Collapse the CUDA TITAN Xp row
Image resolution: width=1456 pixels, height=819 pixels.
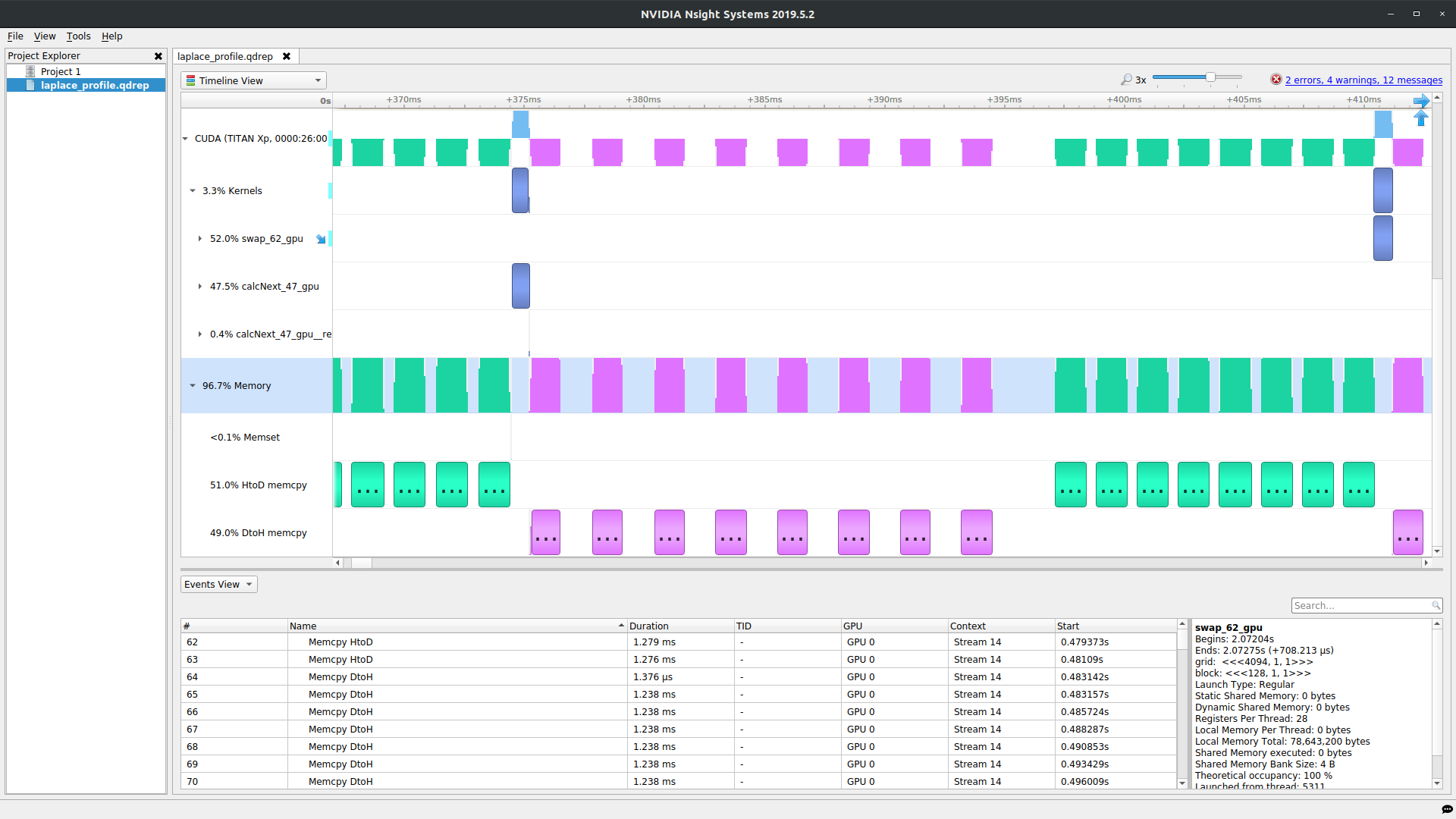click(185, 139)
